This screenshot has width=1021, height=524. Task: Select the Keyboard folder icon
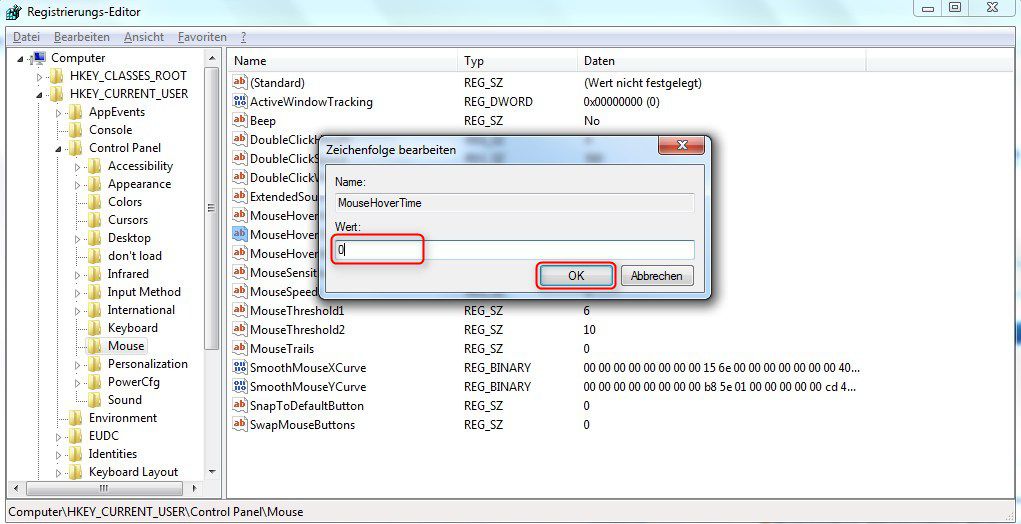click(94, 328)
